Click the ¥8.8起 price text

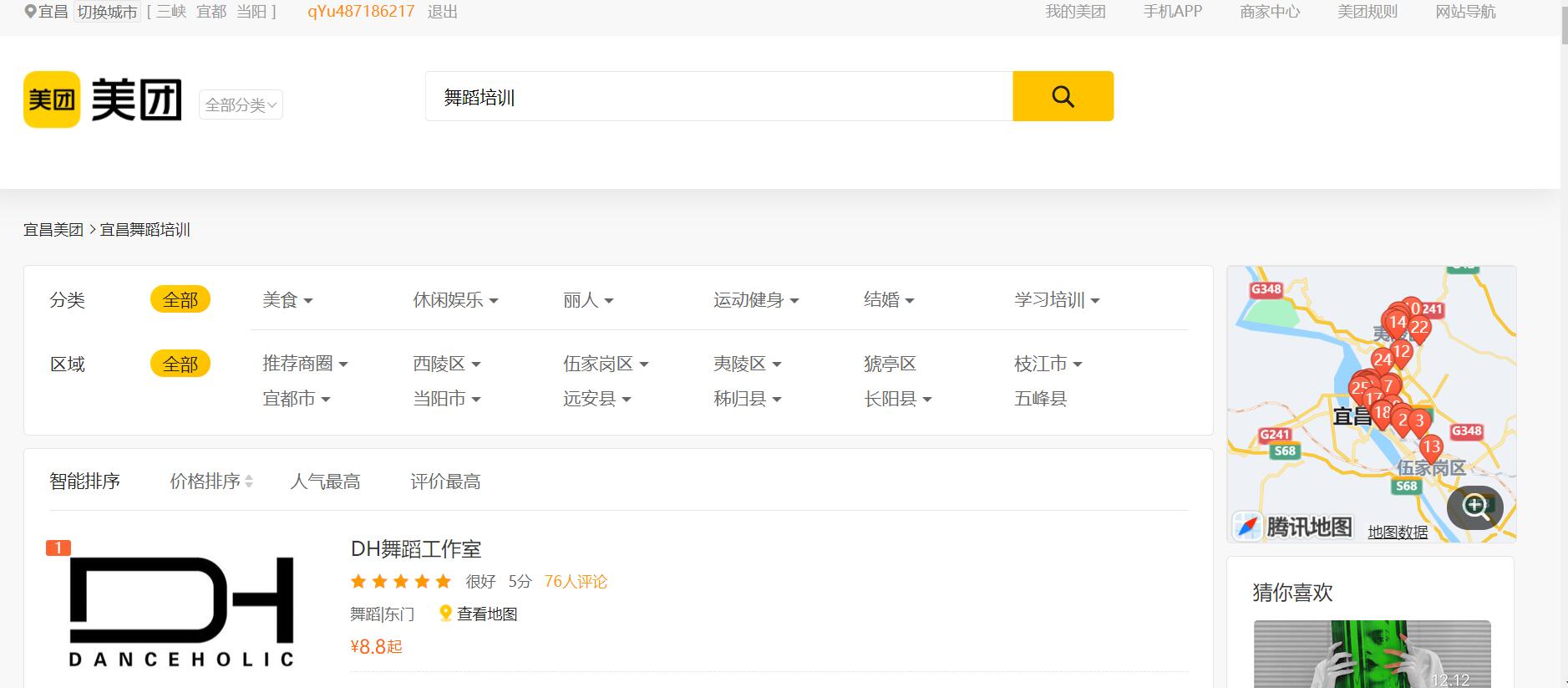[x=377, y=646]
